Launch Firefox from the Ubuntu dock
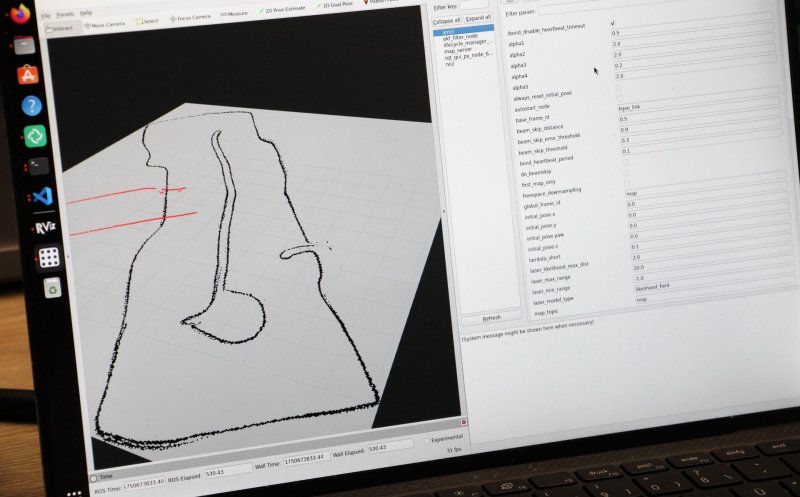 pos(23,14)
